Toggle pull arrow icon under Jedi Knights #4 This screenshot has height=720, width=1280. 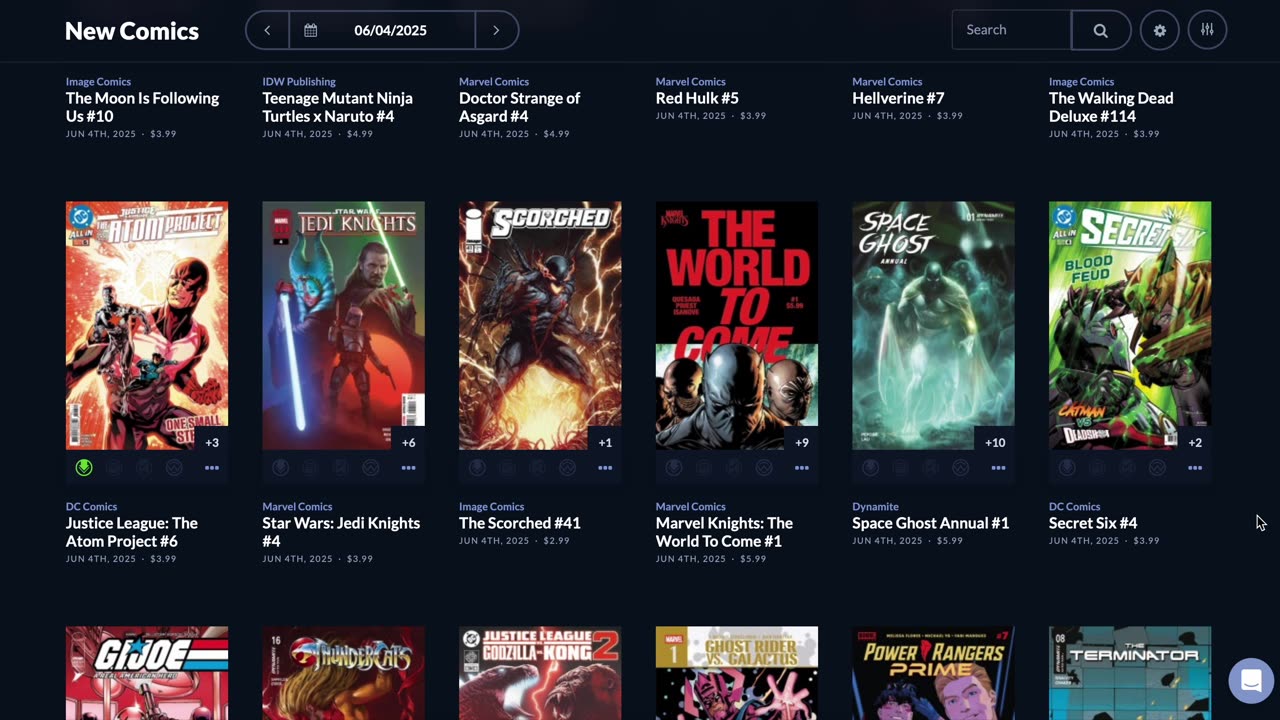(x=280, y=467)
